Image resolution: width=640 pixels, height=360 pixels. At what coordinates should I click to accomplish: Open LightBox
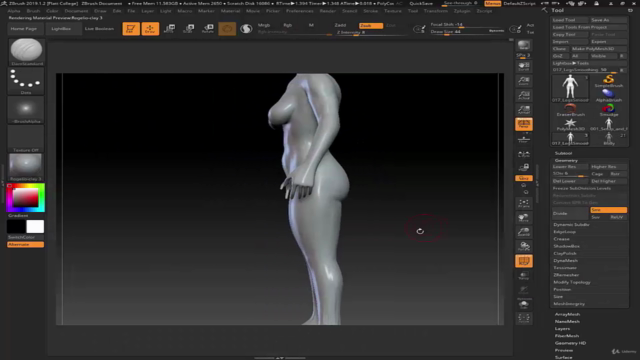pos(61,29)
